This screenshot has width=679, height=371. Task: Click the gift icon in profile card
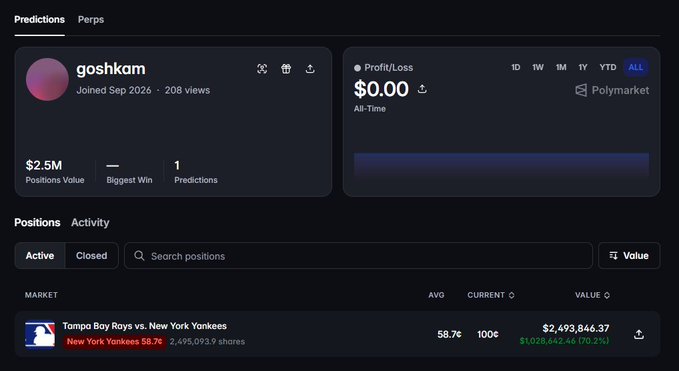coord(286,69)
